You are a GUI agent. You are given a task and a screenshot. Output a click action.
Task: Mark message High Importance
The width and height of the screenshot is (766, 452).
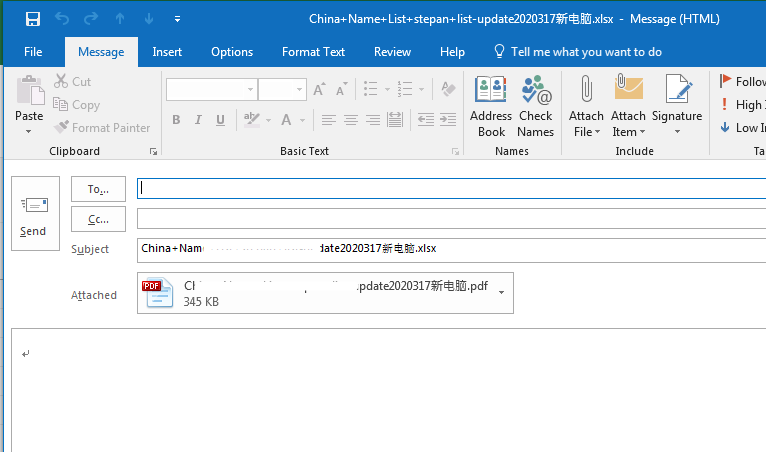742,105
